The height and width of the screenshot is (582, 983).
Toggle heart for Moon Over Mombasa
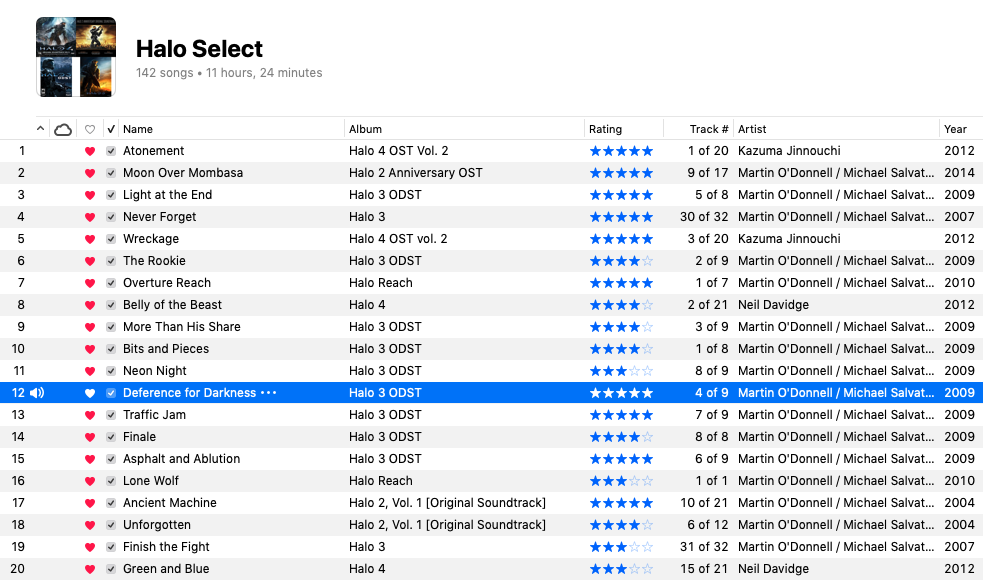click(x=90, y=173)
